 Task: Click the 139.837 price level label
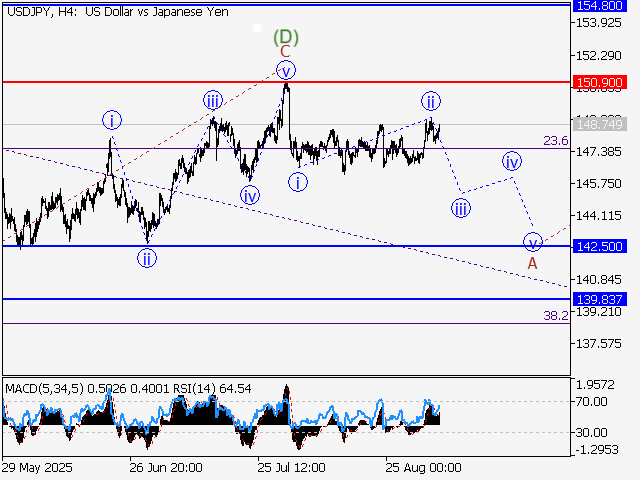point(601,299)
